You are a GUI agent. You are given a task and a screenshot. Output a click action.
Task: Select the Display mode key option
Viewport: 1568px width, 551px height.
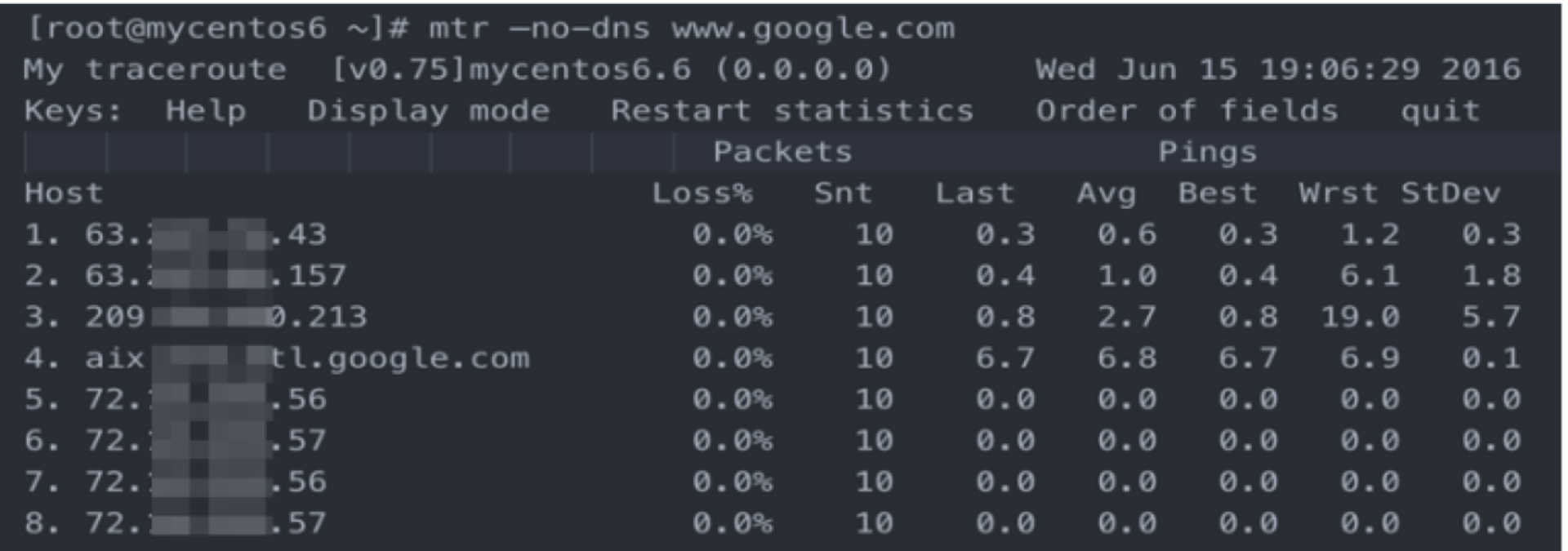pyautogui.click(x=428, y=111)
